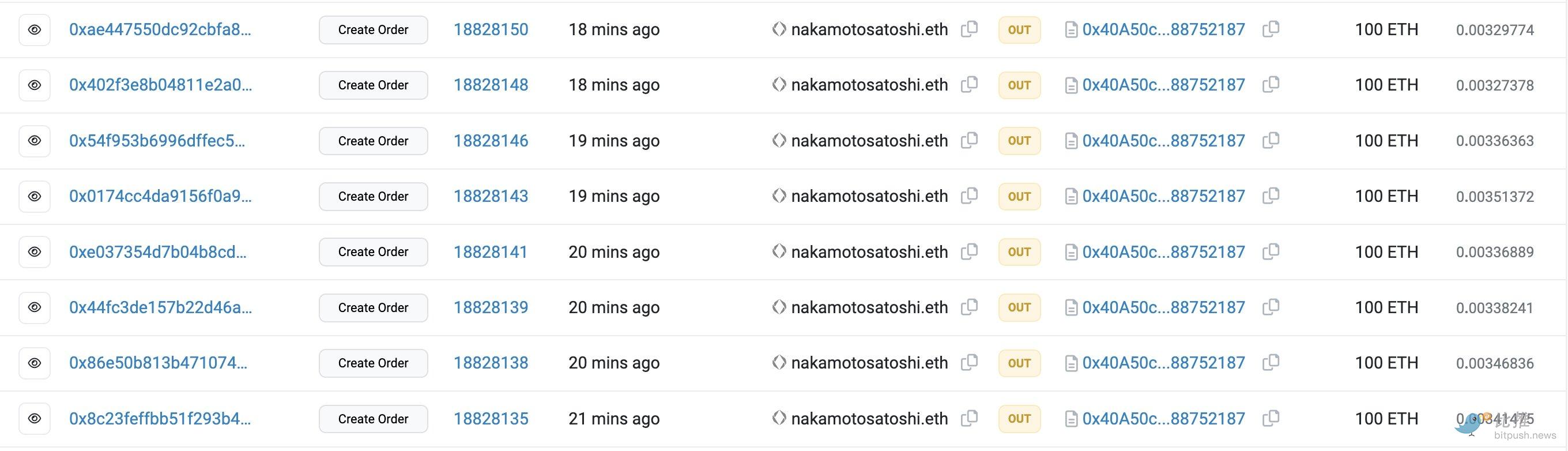
Task: Click OUT badge in block 18828146 row
Action: (1020, 141)
